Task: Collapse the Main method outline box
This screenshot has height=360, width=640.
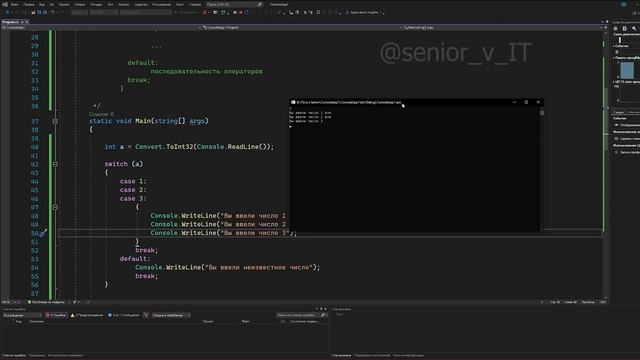Action: [55, 121]
